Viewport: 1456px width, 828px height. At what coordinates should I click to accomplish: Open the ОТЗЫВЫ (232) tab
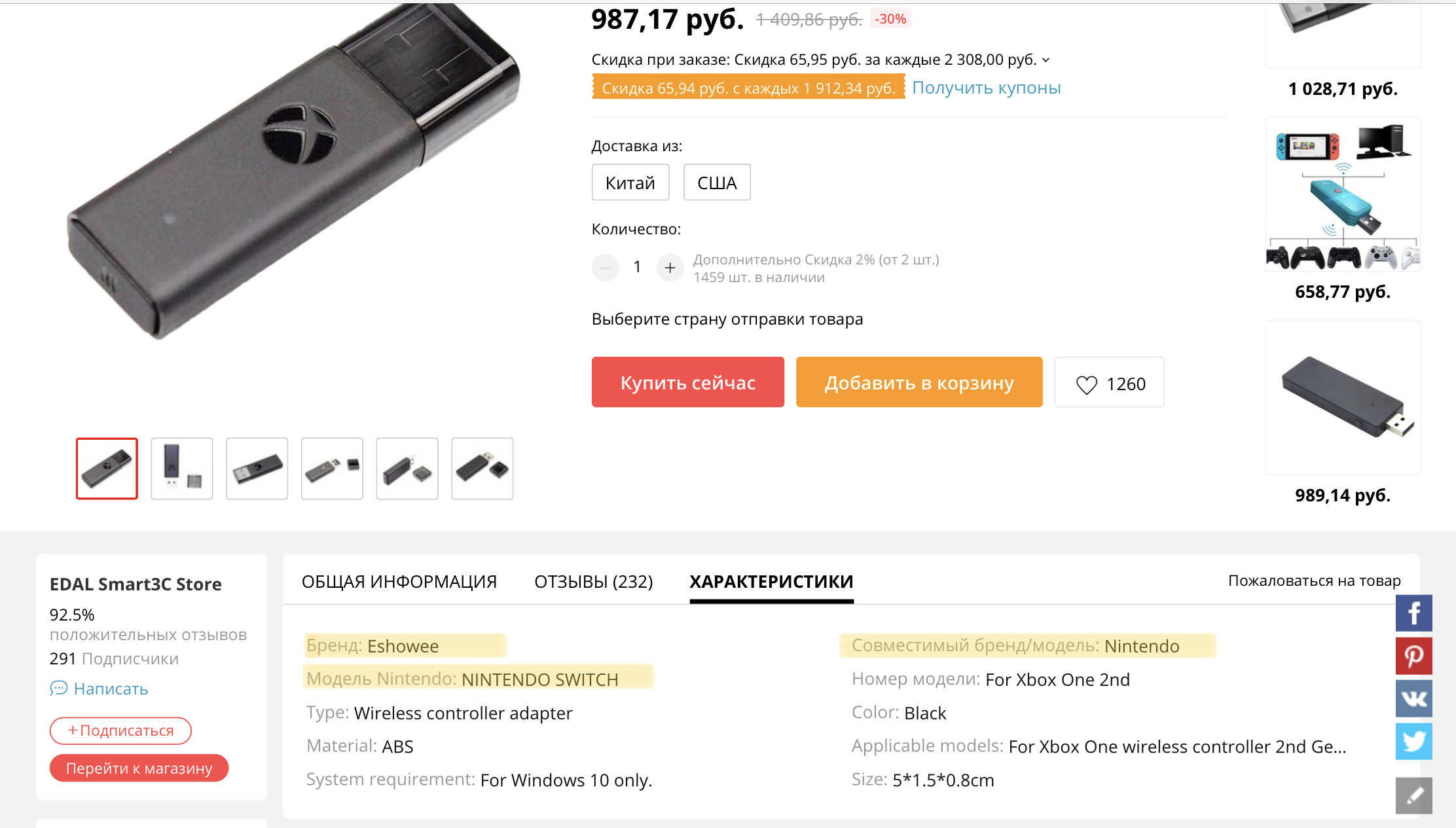593,581
